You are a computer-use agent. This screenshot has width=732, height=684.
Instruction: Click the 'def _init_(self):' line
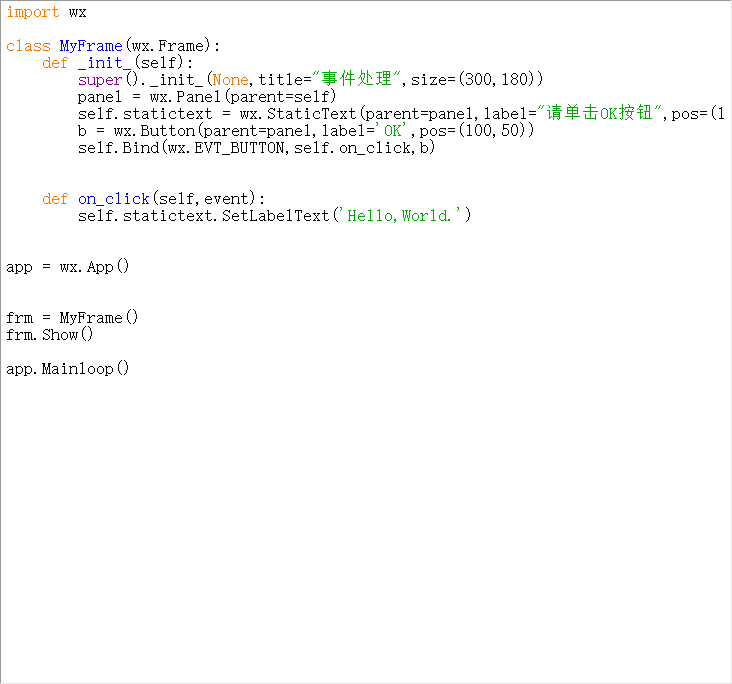pyautogui.click(x=117, y=63)
